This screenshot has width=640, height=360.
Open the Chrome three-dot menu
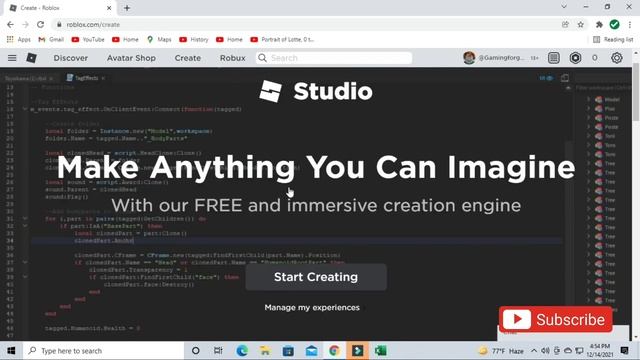pyautogui.click(x=630, y=24)
